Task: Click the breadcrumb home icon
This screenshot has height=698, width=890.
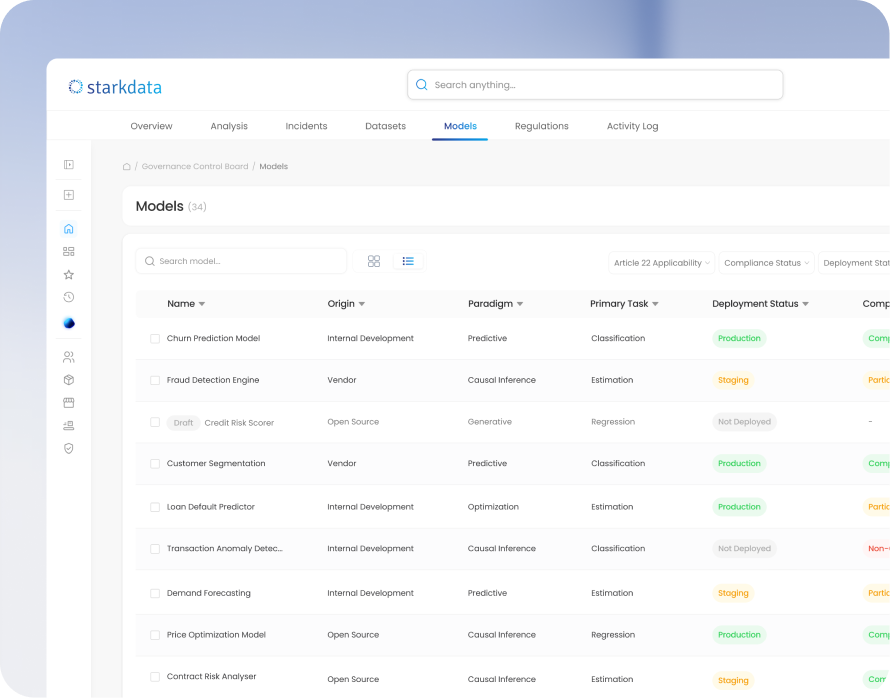Action: (127, 166)
